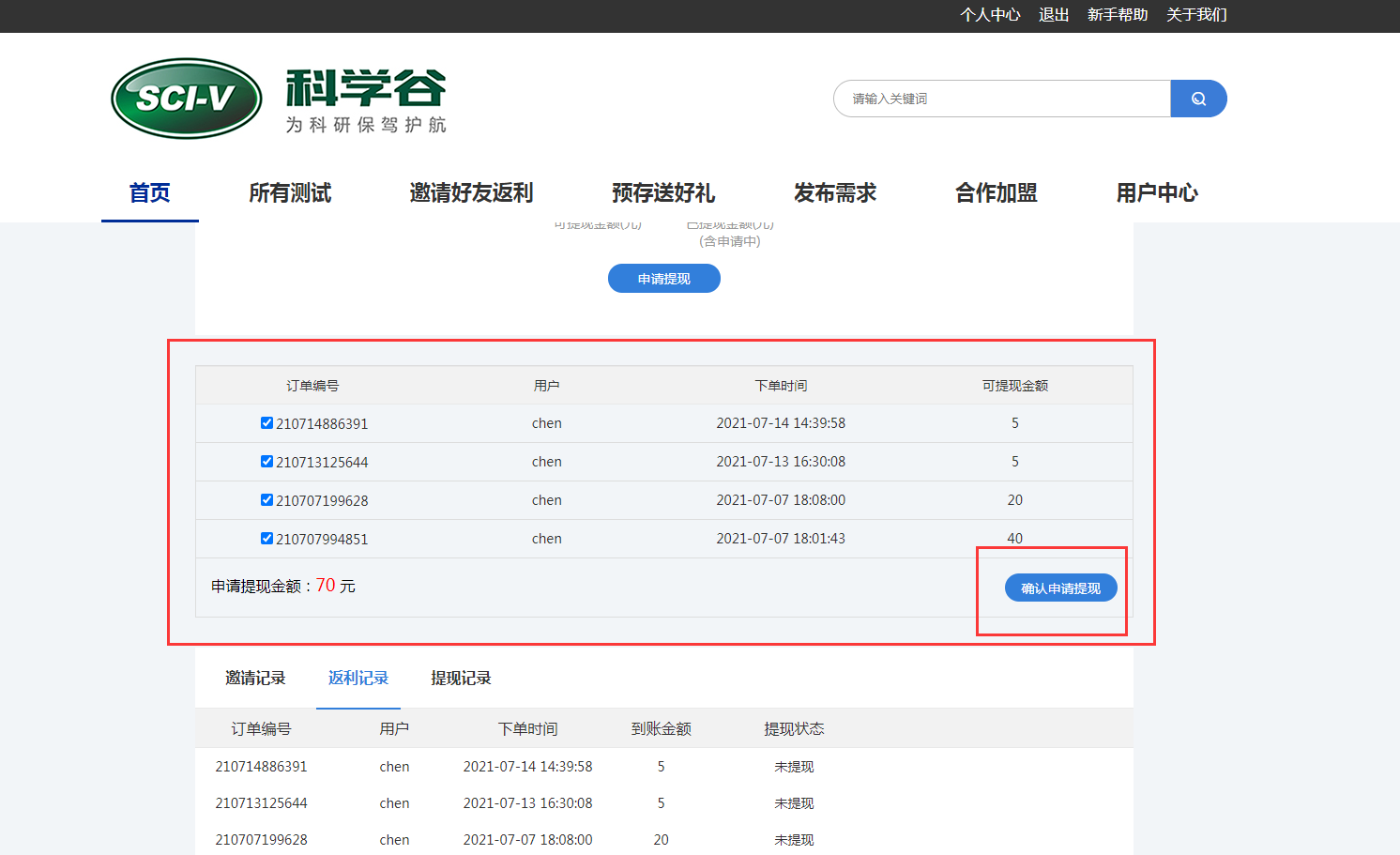1400x855 pixels.
Task: Go to 用户中心 in the navigation
Action: pyautogui.click(x=1157, y=193)
